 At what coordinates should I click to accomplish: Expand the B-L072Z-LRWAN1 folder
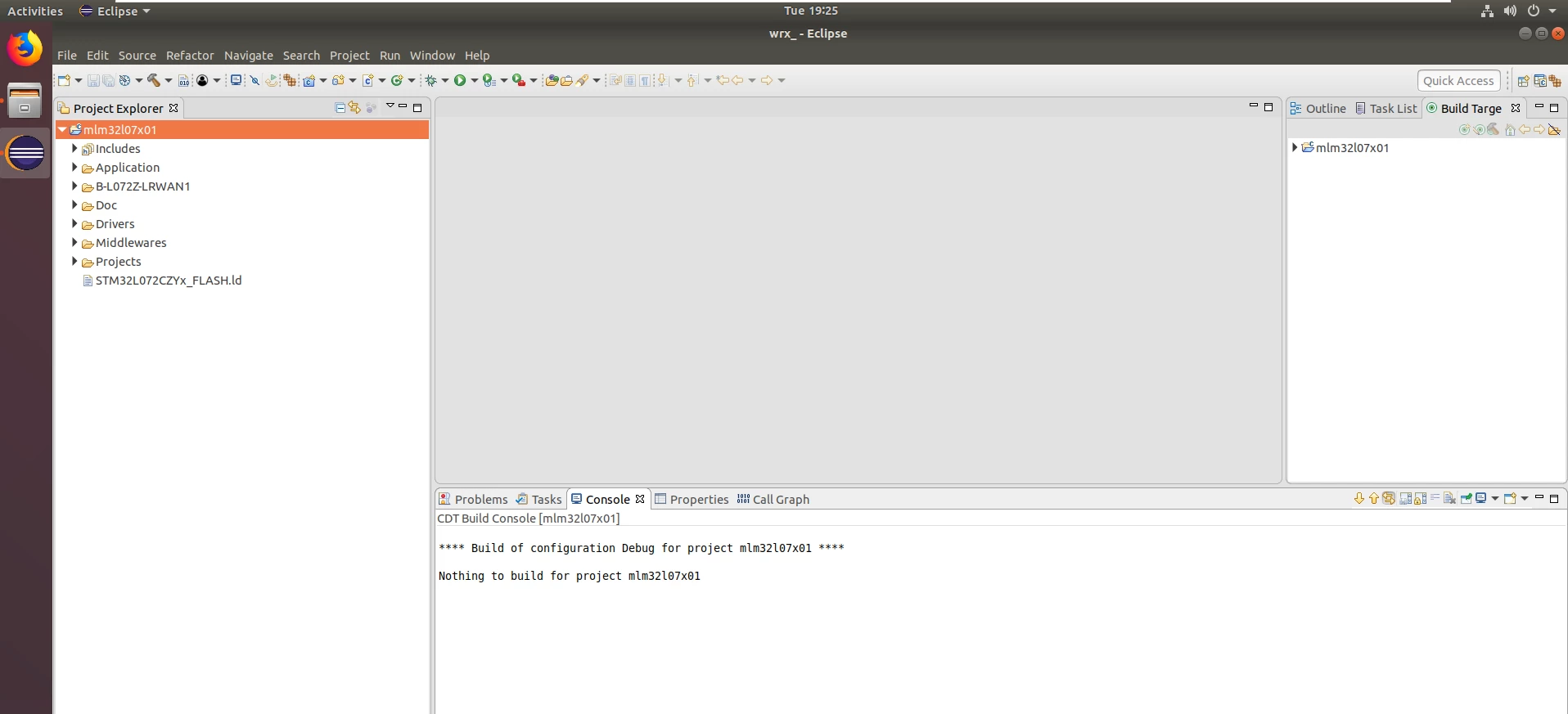pos(74,186)
